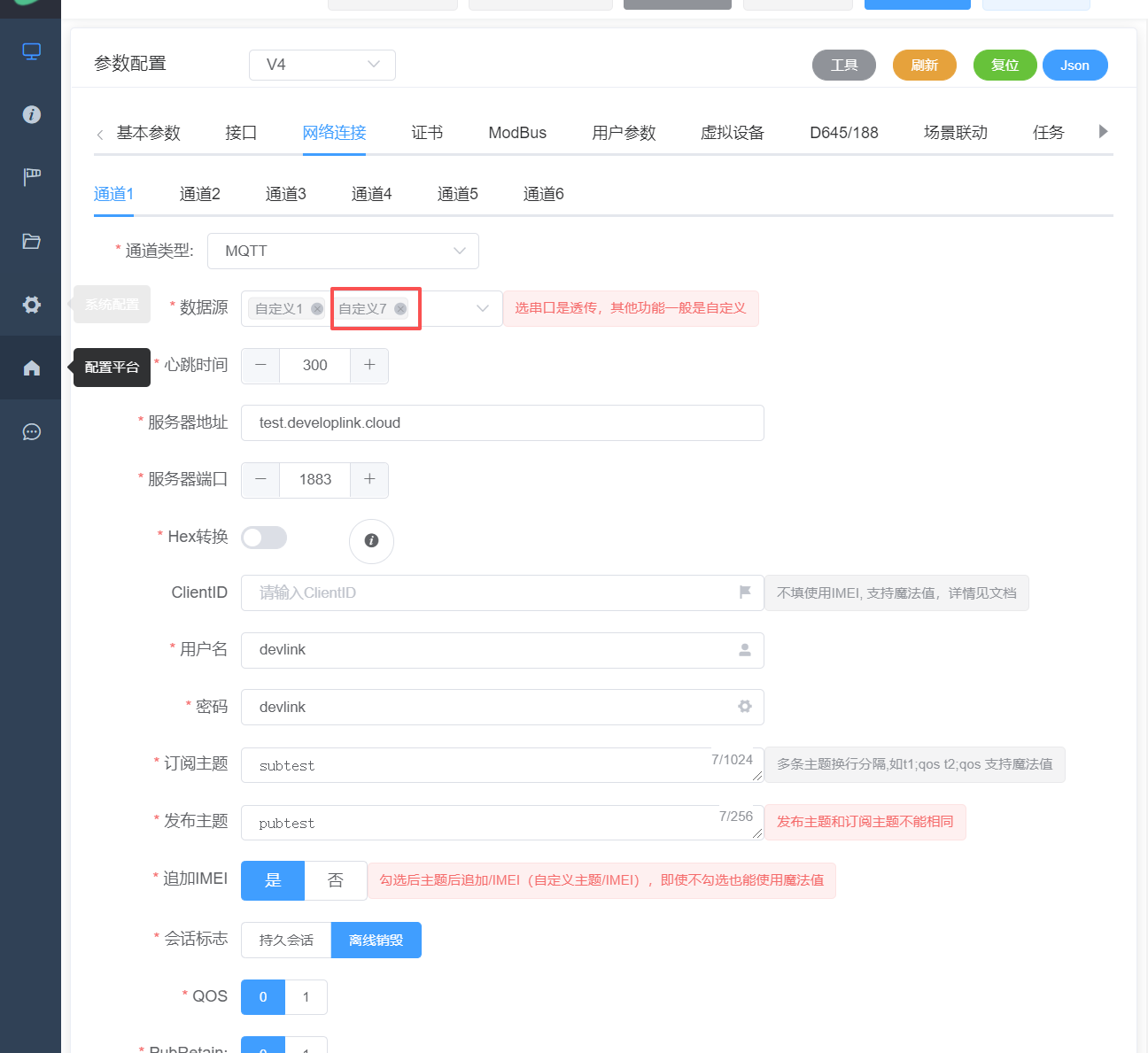This screenshot has height=1053, width=1148.
Task: Remove the 自定义7 data source tag
Action: coord(400,308)
